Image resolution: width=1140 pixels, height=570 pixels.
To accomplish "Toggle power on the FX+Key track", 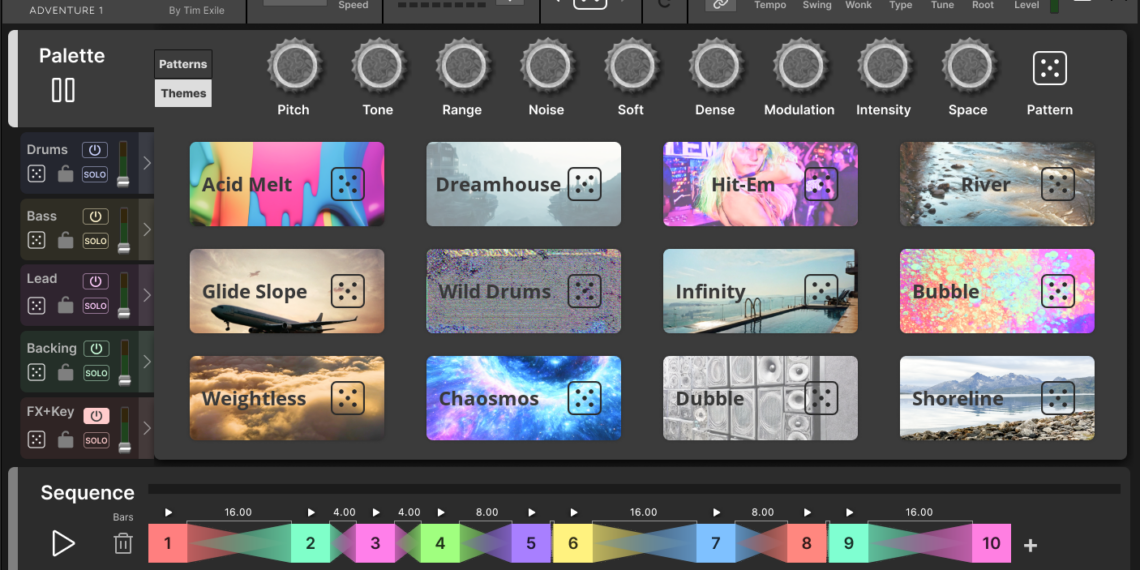I will click(x=95, y=414).
